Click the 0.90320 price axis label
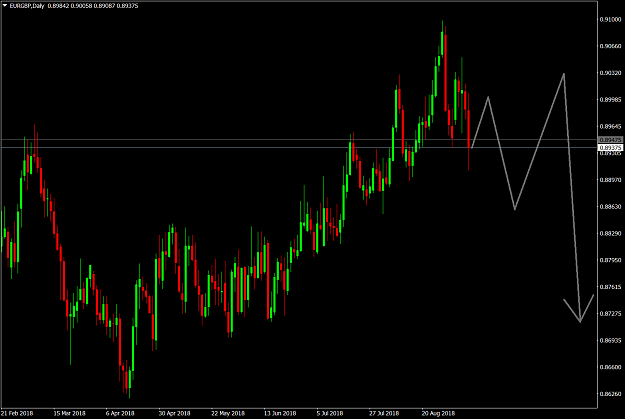Viewport: 625px width, 419px height. click(x=611, y=73)
